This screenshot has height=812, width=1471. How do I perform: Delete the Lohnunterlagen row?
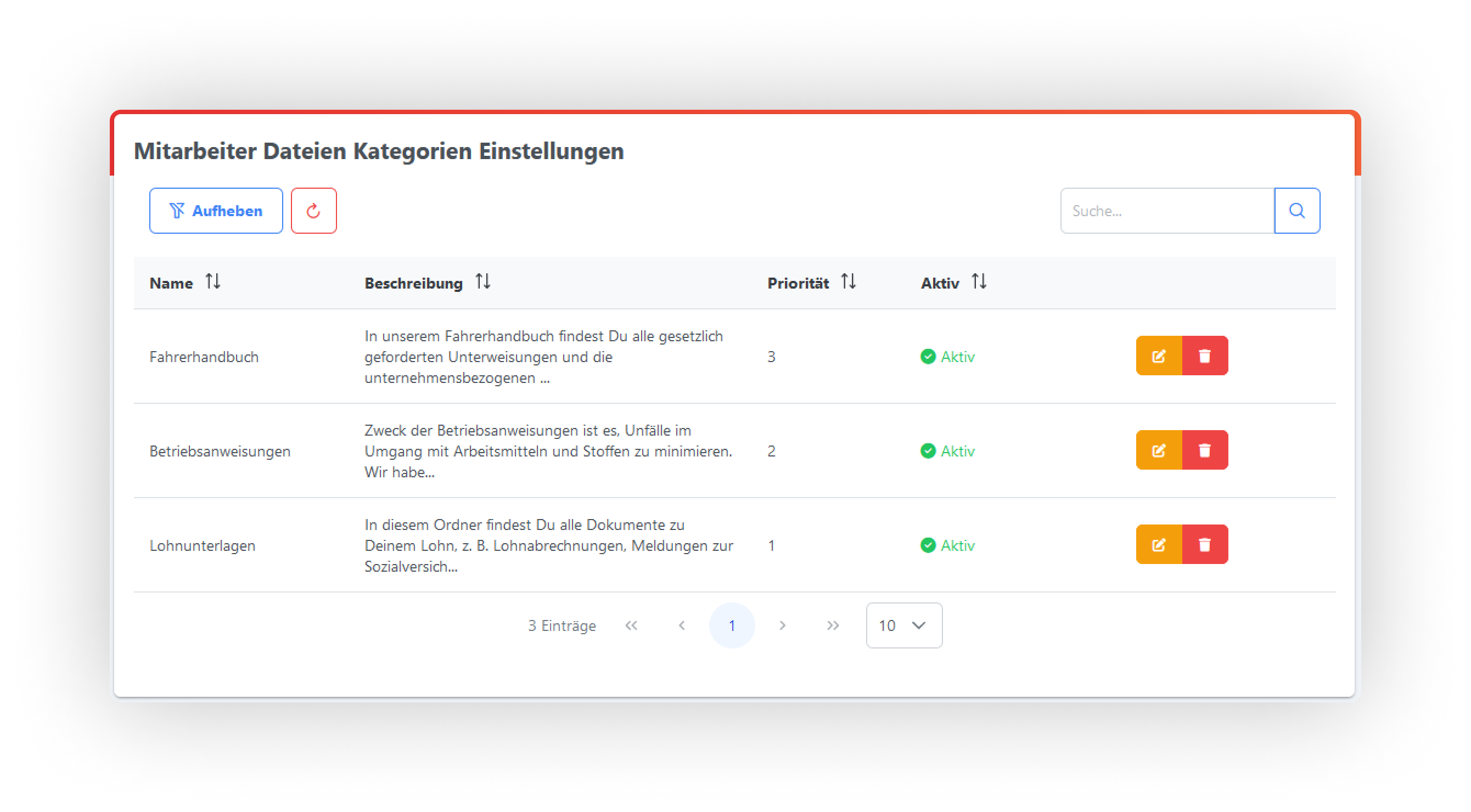click(x=1204, y=544)
